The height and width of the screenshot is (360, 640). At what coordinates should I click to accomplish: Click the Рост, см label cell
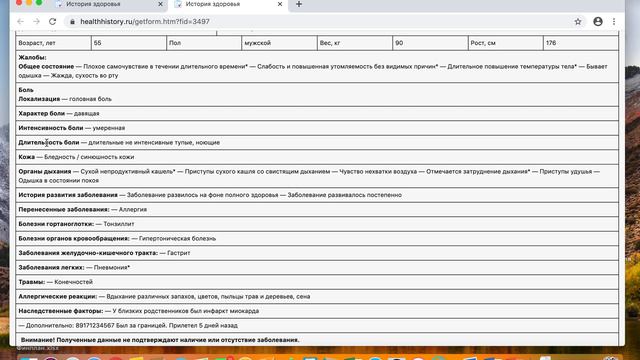tap(506, 43)
